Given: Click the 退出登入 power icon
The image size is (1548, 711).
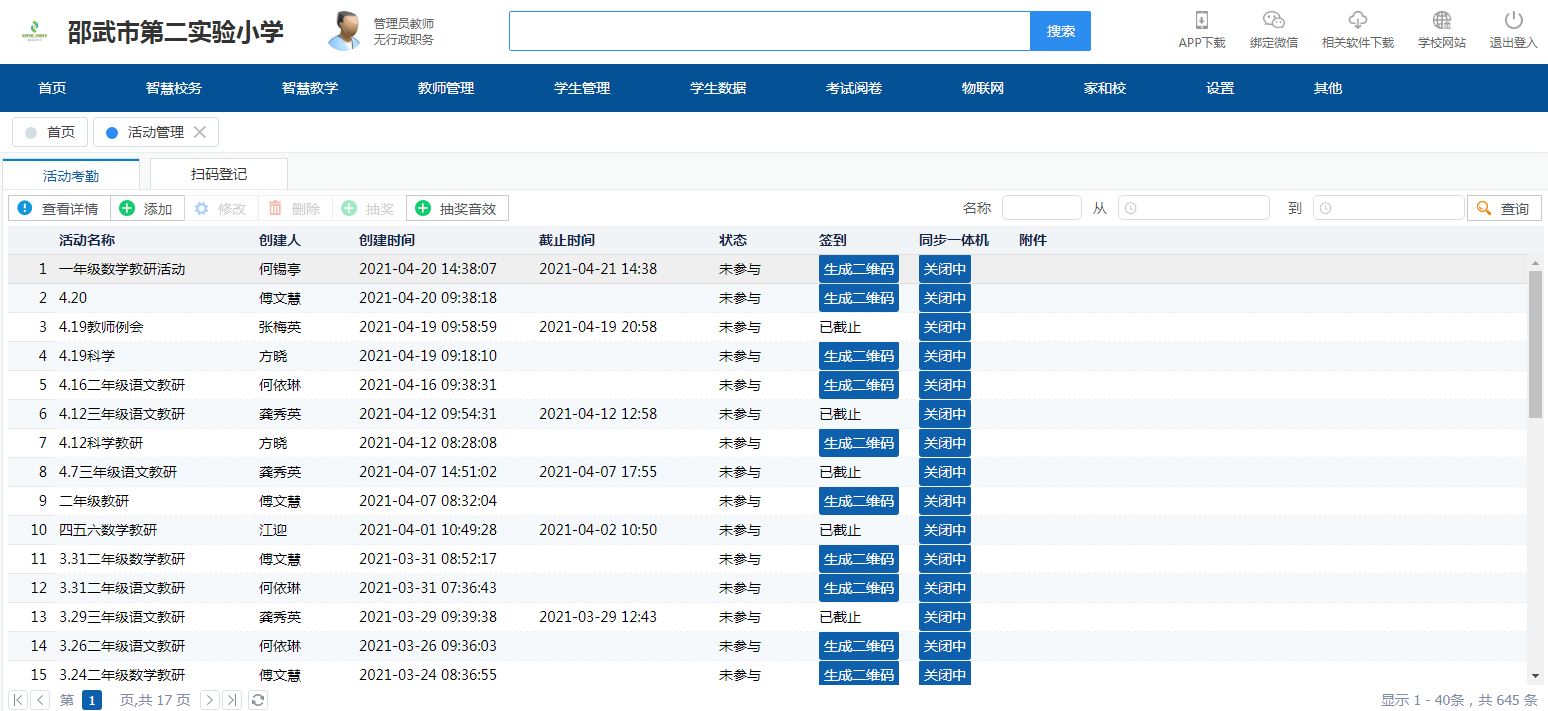Looking at the screenshot, I should 1514,20.
